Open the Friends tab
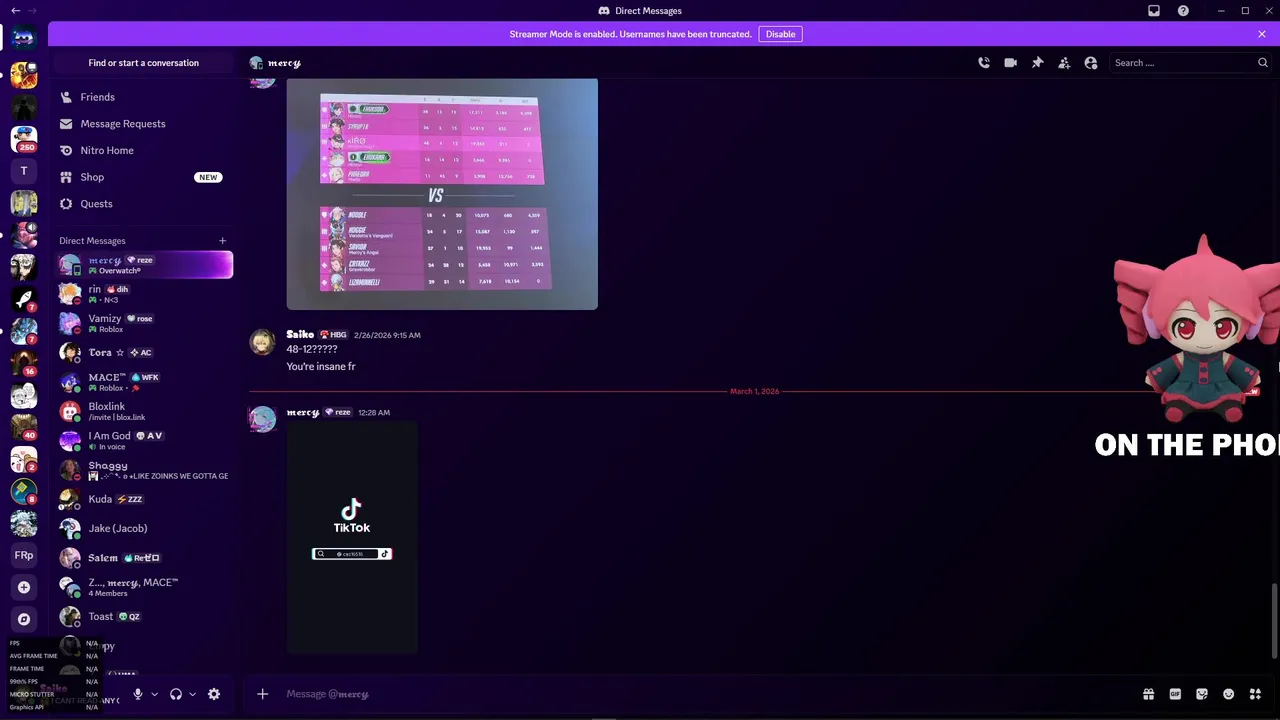The height and width of the screenshot is (720, 1280). [144, 97]
